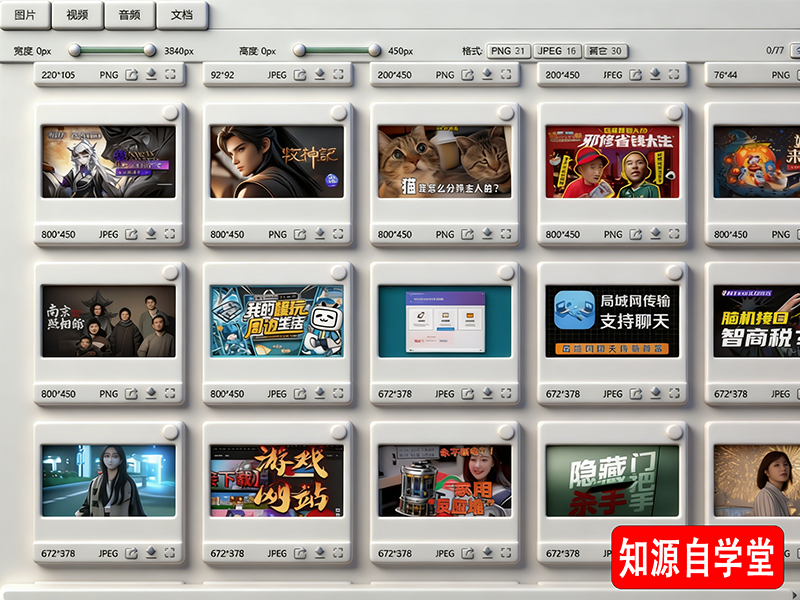Select the 牧神记 image with its round checkbox
Viewport: 800px width, 600px height.
(339, 113)
